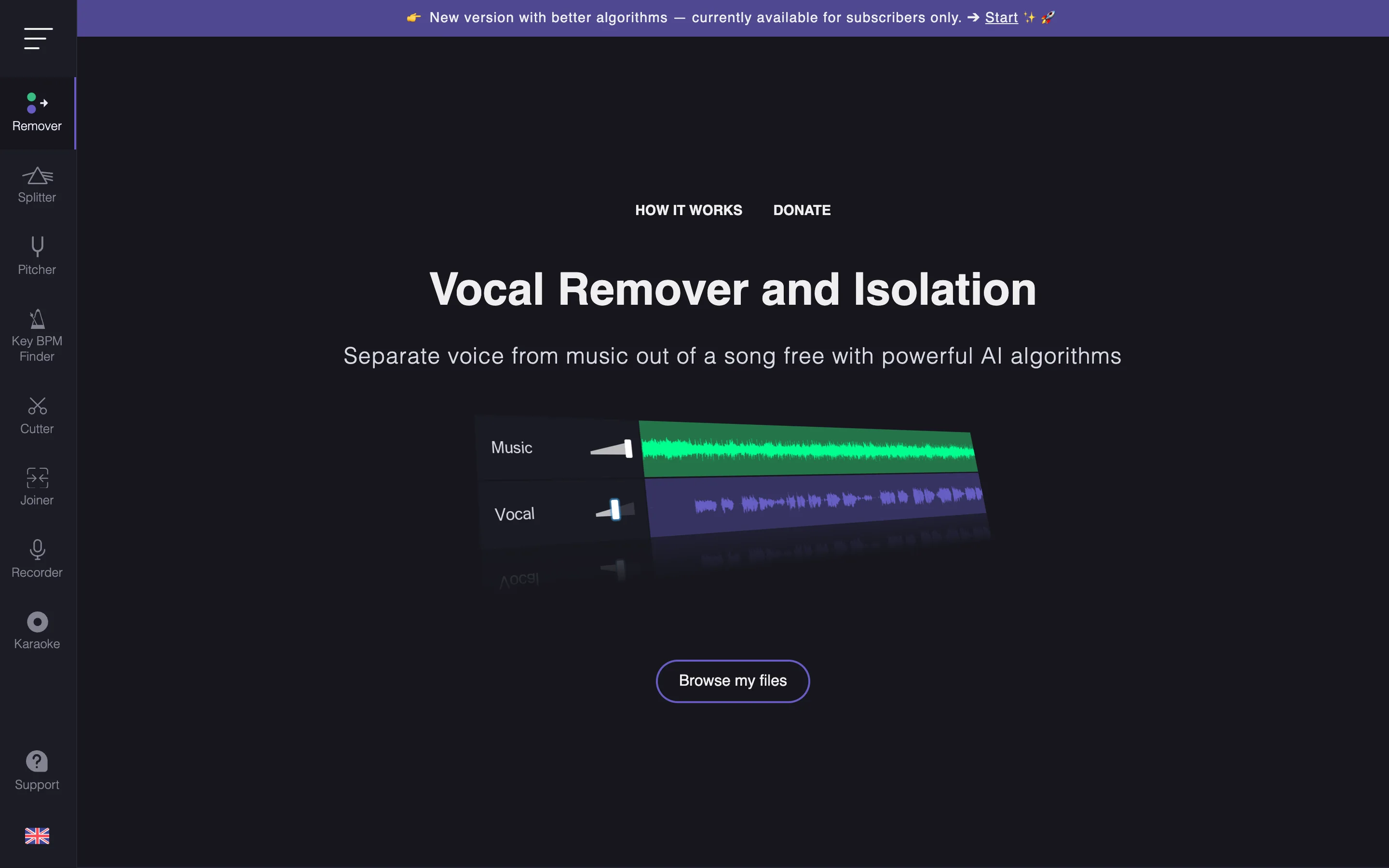Click the Music volume slider handle
This screenshot has height=868, width=1389.
point(628,448)
